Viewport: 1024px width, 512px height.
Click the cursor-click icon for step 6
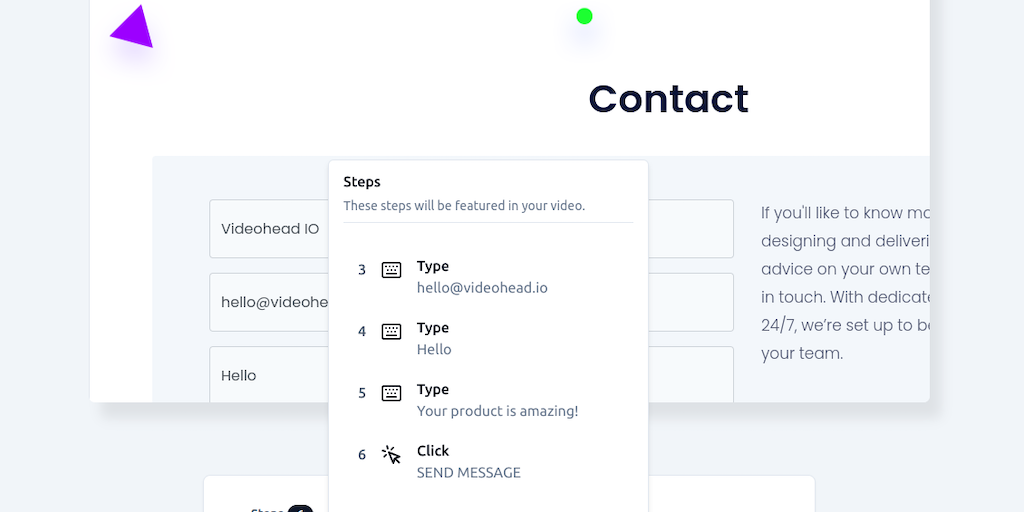click(391, 455)
